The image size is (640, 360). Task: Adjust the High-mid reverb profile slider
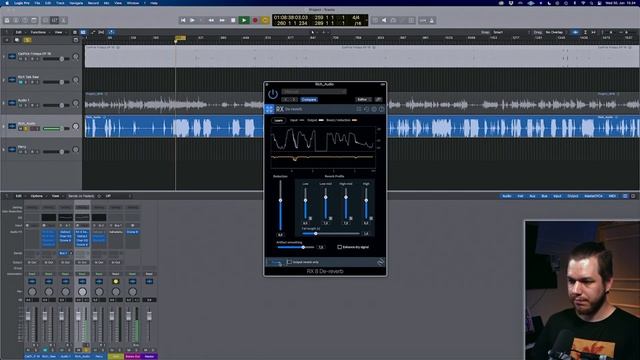(x=346, y=198)
